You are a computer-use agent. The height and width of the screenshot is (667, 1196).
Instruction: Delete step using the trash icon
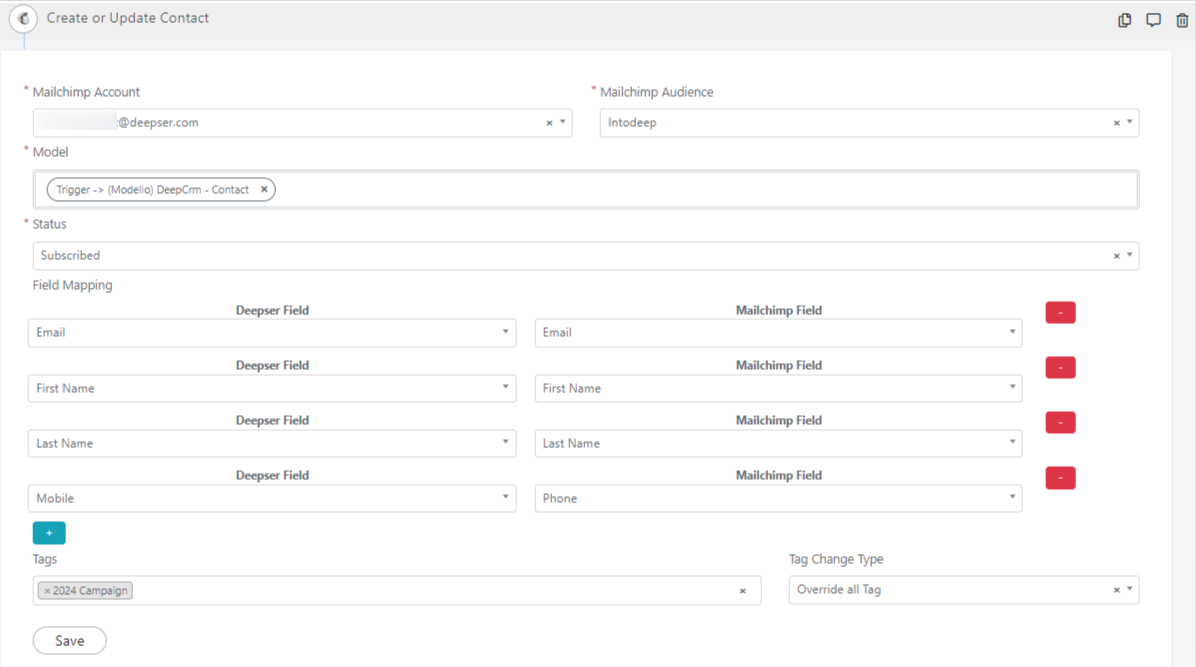click(x=1182, y=20)
